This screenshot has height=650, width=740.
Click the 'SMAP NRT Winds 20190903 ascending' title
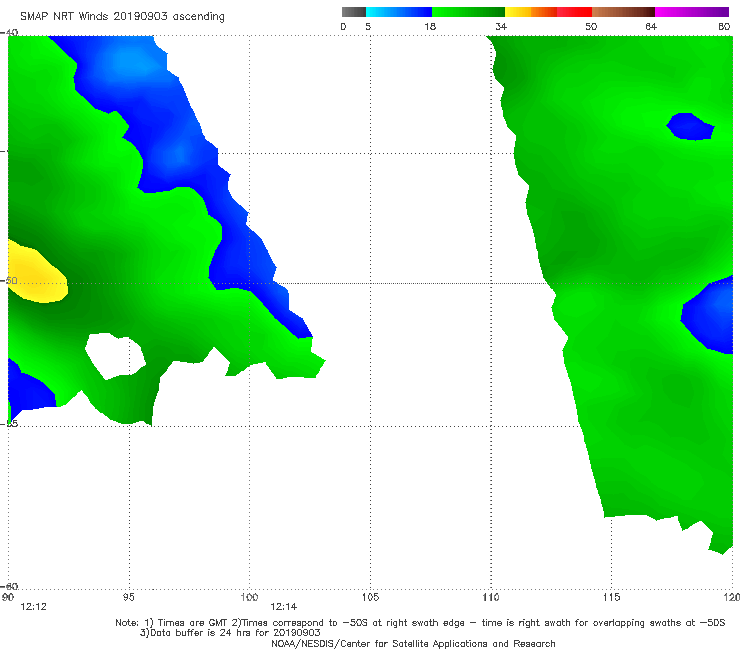point(122,16)
